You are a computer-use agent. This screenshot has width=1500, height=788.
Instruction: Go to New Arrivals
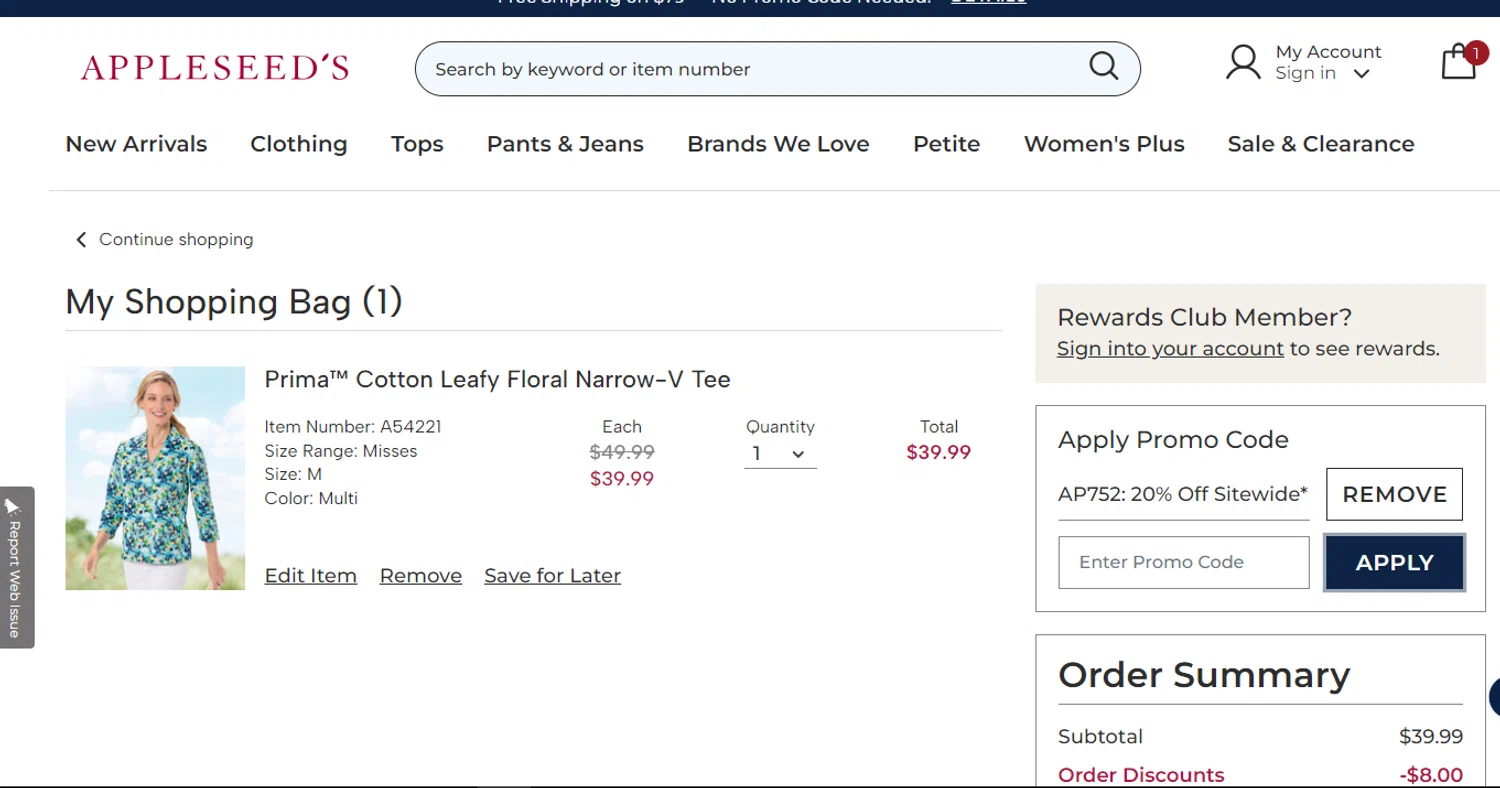tap(136, 144)
